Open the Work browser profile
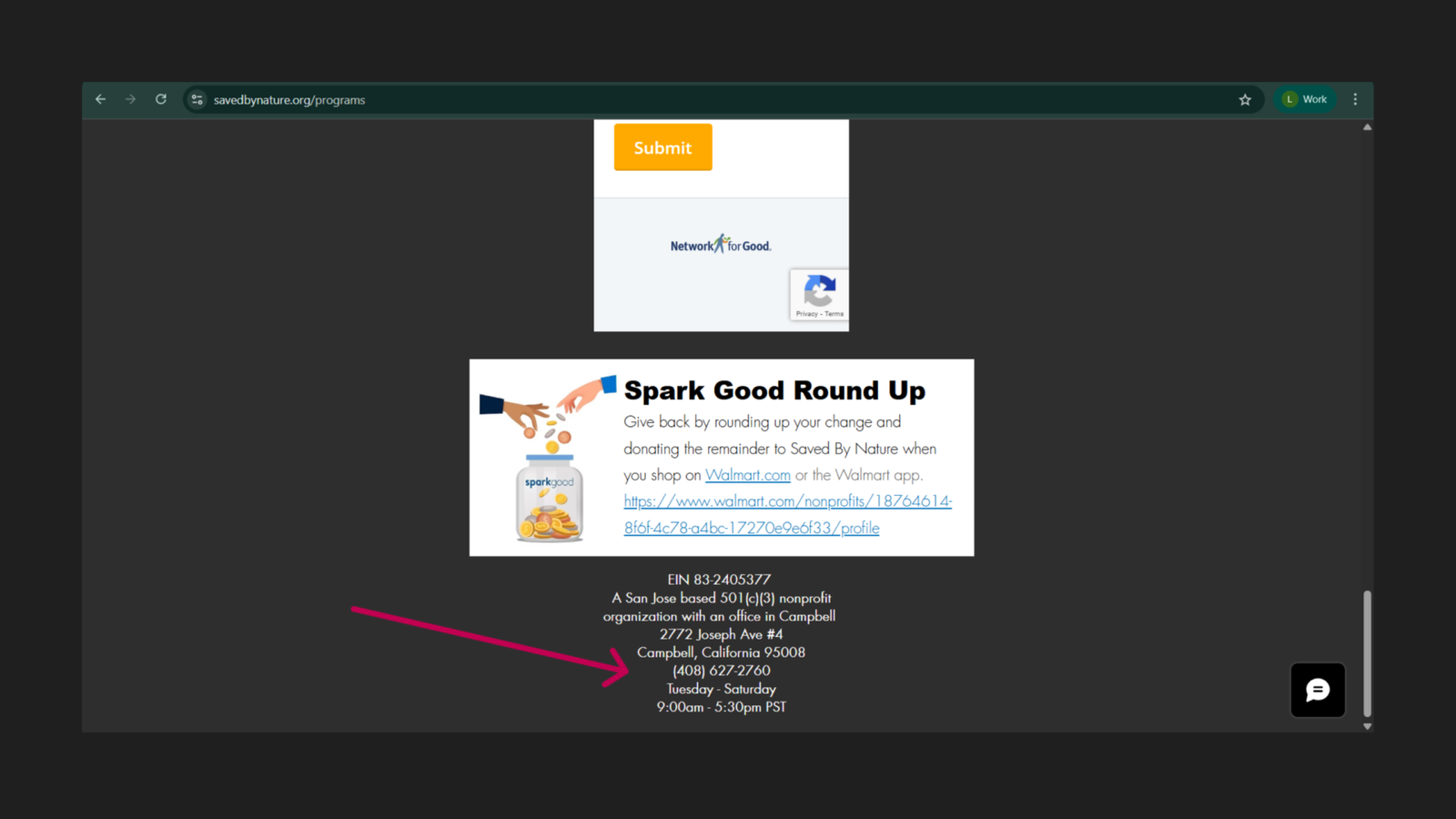1456x819 pixels. 1306,99
